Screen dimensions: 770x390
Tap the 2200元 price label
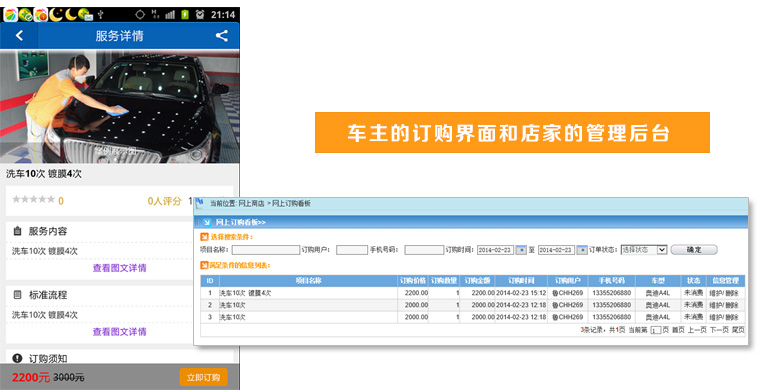point(30,377)
